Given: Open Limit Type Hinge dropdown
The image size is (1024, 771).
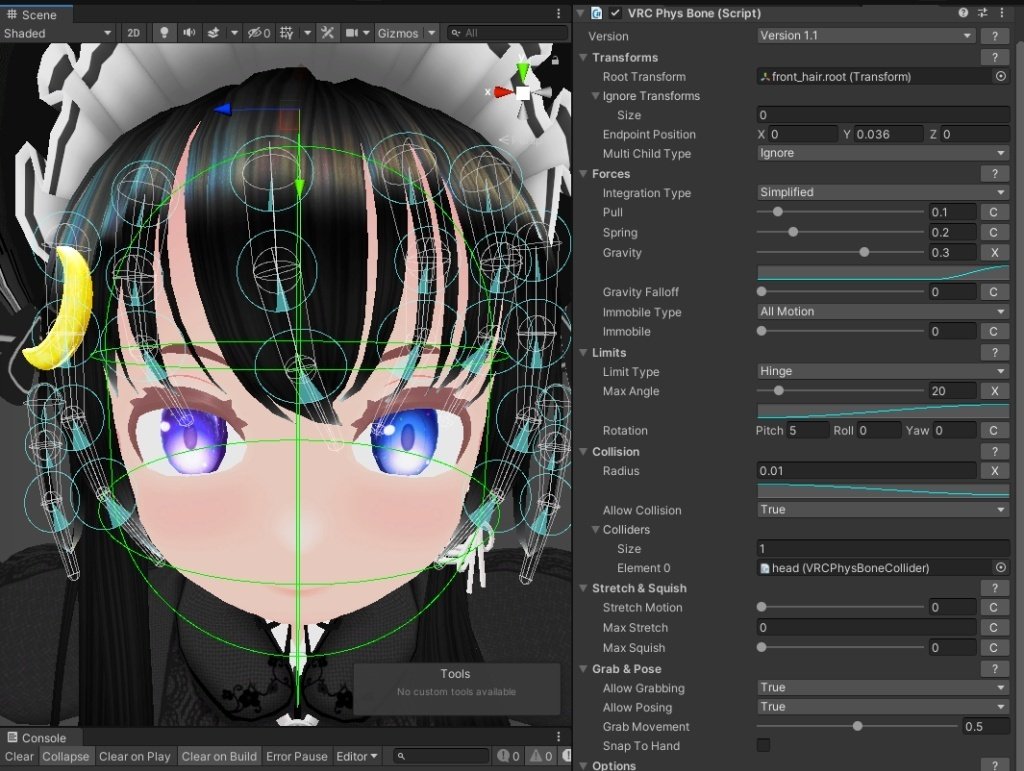Looking at the screenshot, I should click(883, 371).
